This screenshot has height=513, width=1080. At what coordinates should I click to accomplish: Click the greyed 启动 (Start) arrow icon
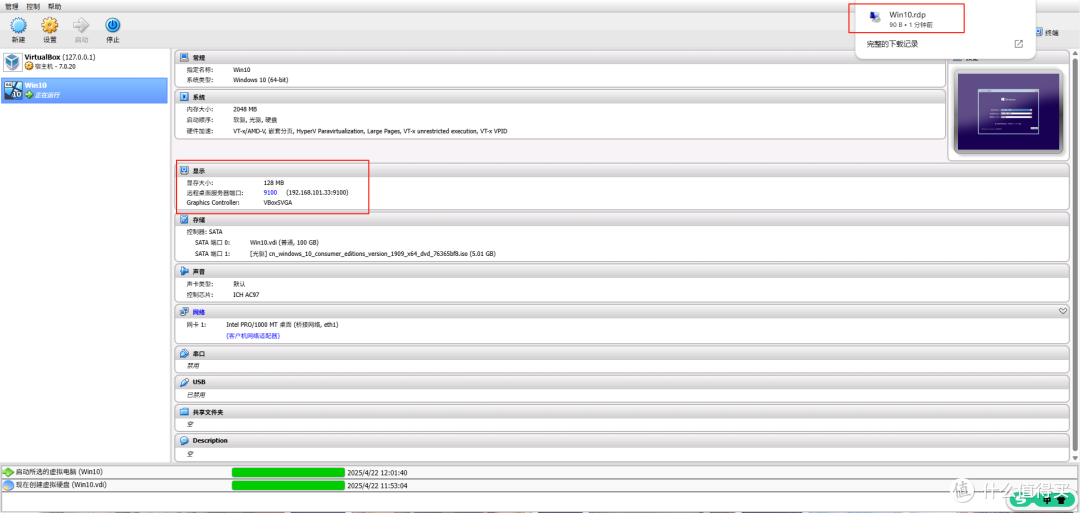[x=81, y=25]
